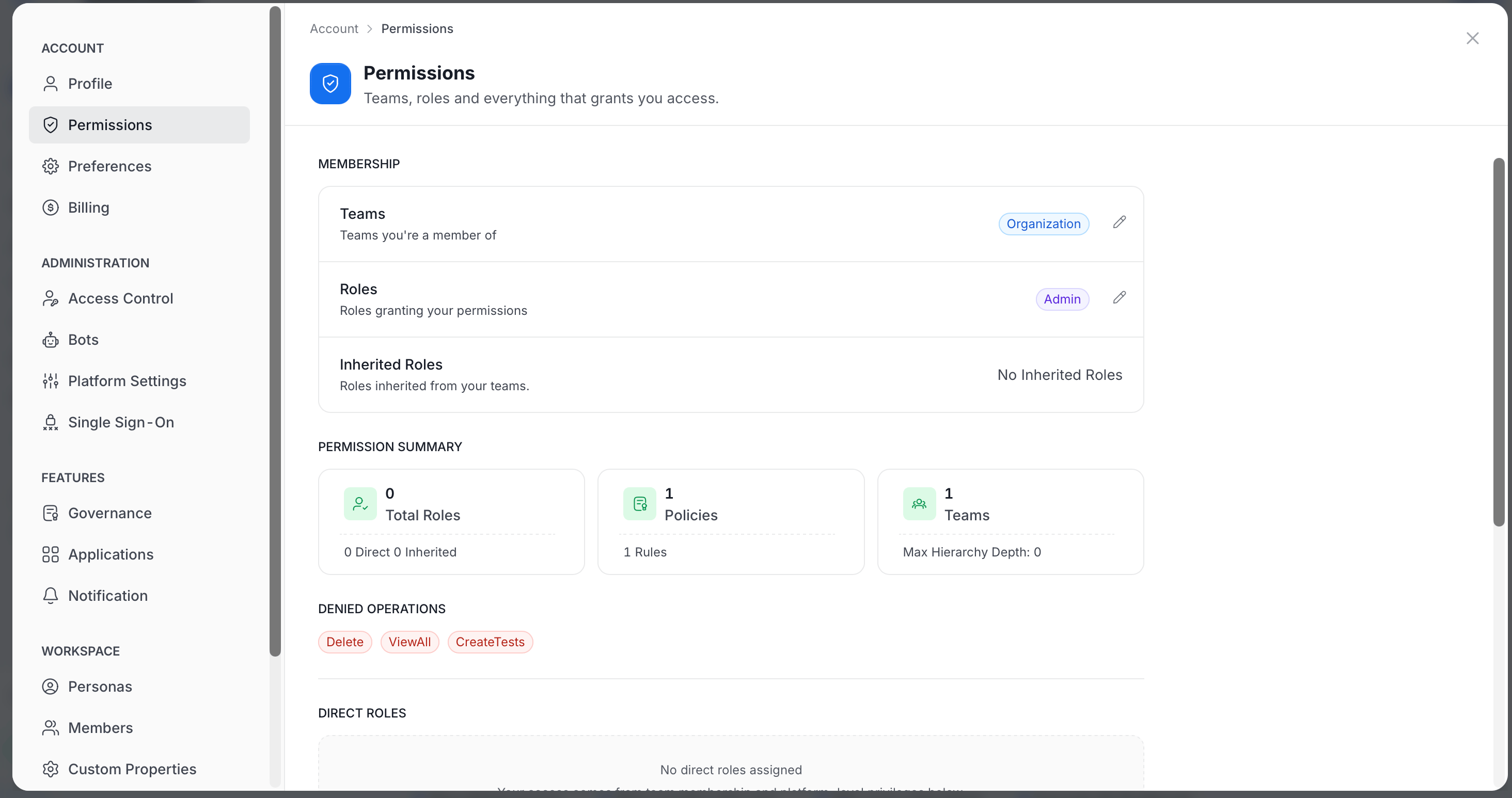Close the settings dialog with X
1512x798 pixels.
tap(1473, 39)
